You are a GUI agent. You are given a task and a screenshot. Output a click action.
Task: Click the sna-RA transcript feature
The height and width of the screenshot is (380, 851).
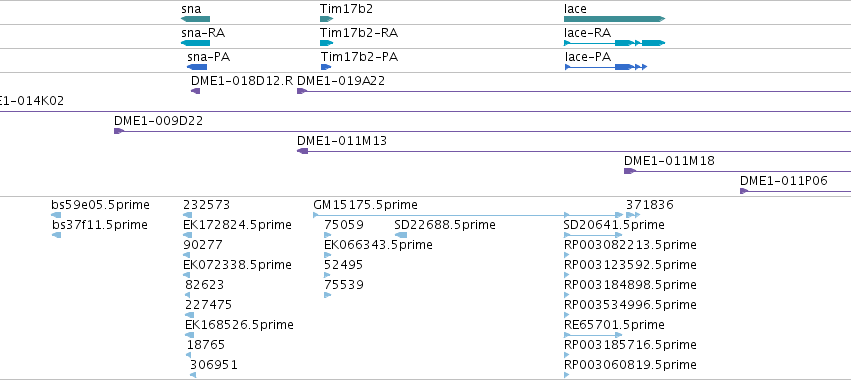(x=195, y=43)
